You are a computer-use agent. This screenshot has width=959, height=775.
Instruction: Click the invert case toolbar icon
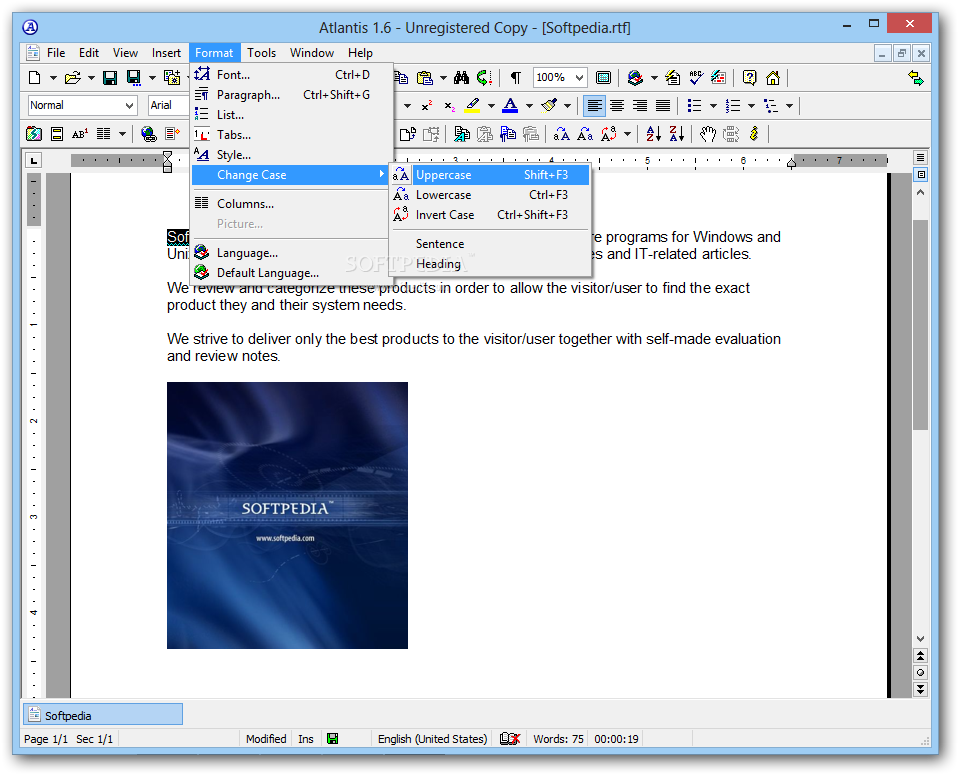(609, 134)
